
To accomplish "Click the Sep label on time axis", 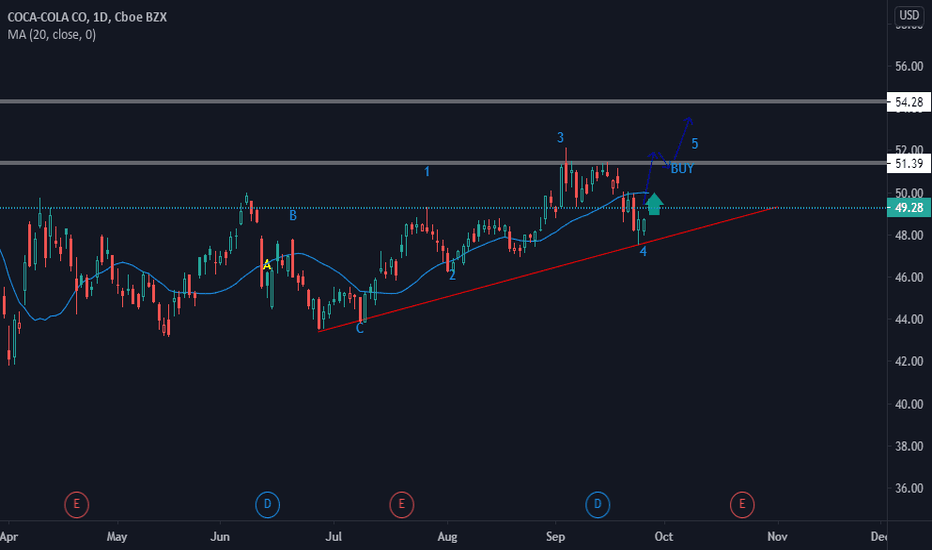I will coord(555,537).
